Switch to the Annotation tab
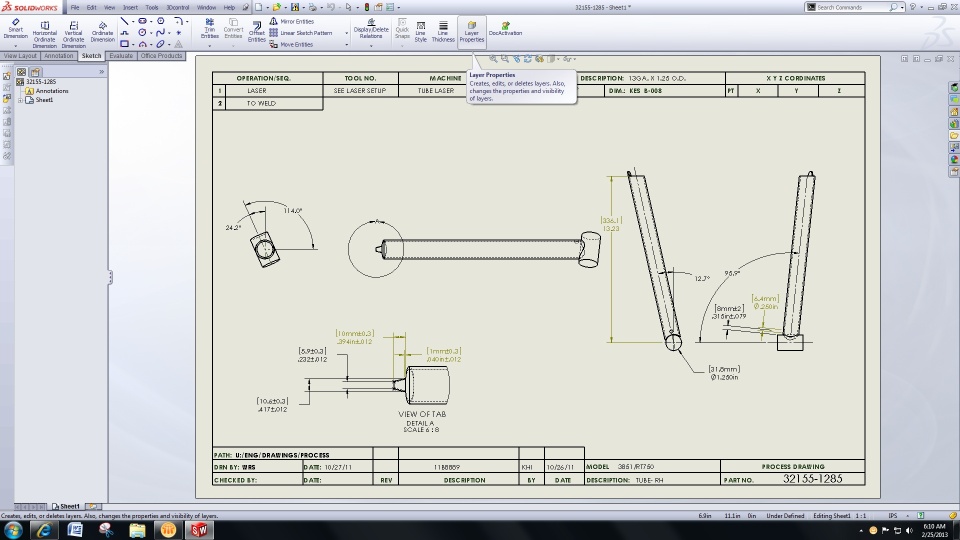This screenshot has width=960, height=540. (59, 56)
